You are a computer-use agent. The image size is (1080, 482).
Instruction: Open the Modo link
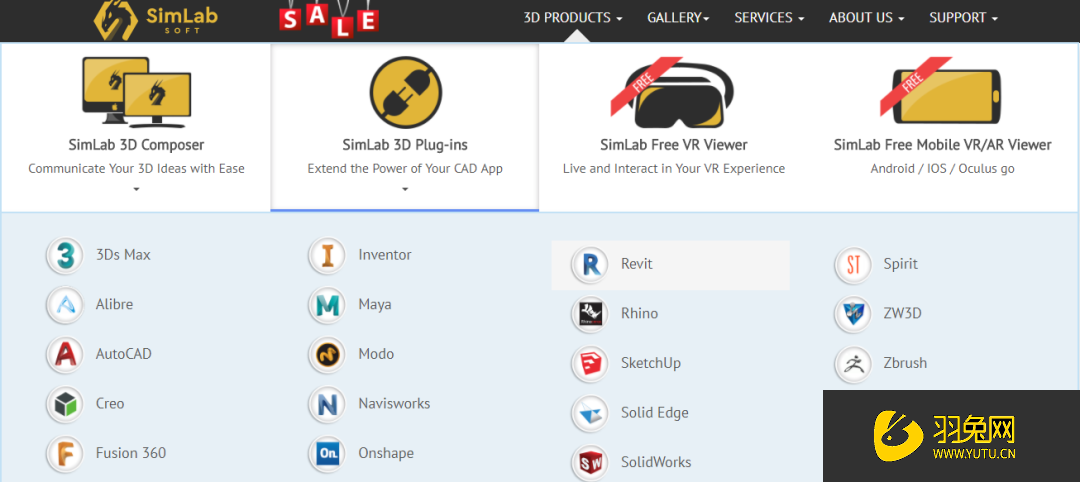(376, 354)
